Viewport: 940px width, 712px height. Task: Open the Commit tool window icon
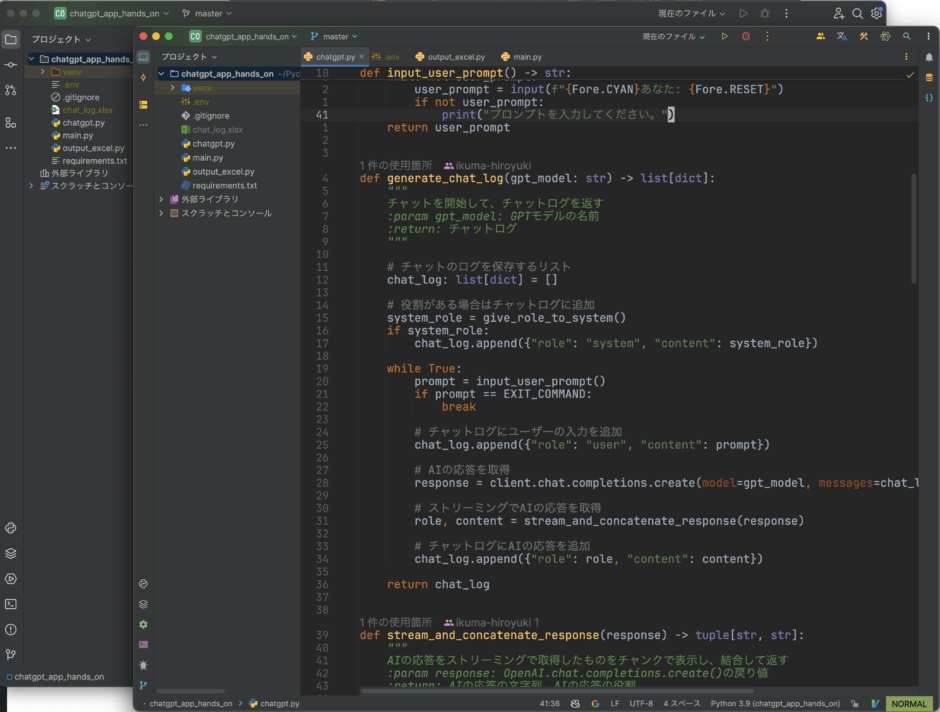143,78
